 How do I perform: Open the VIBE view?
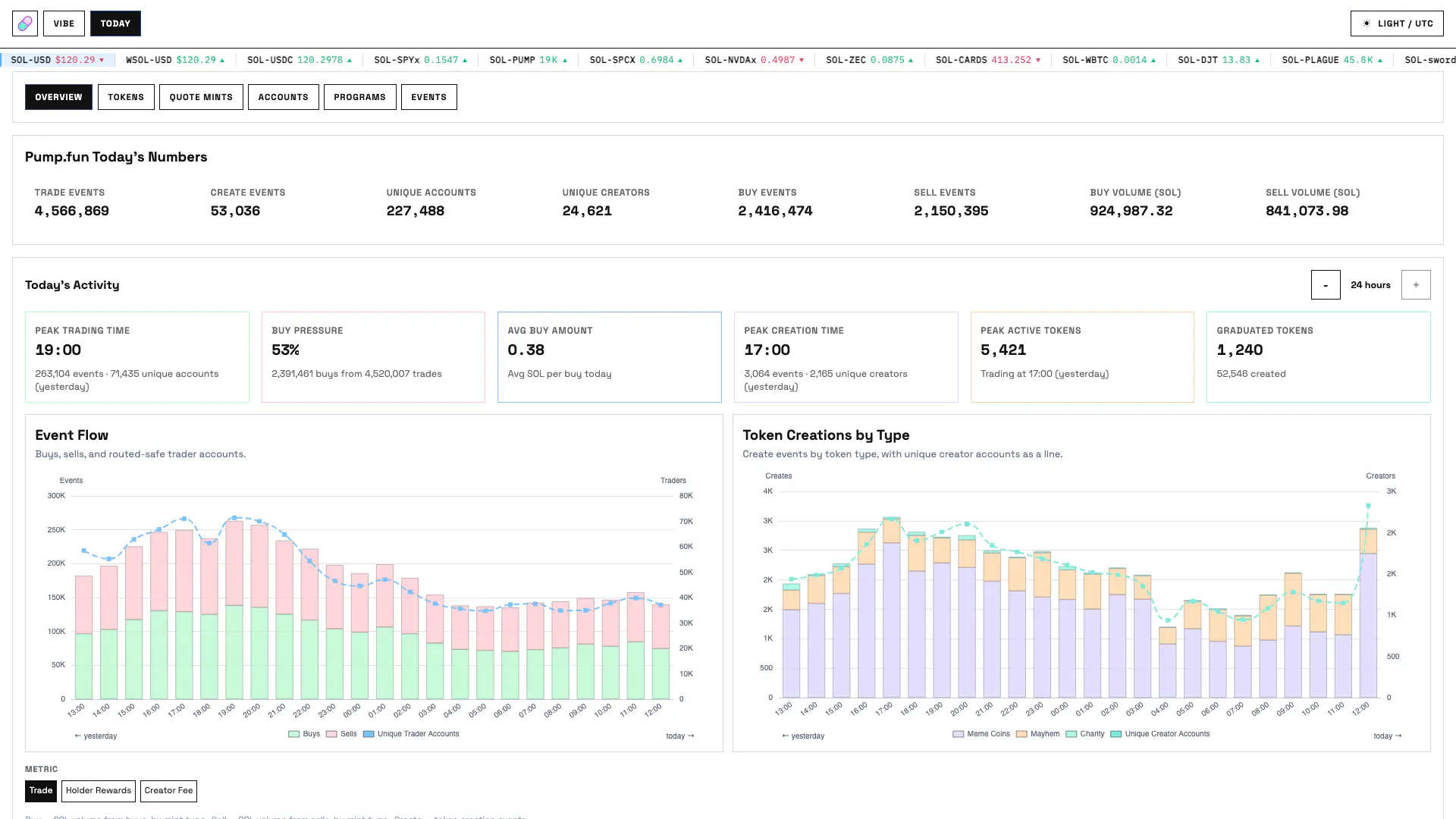click(64, 24)
